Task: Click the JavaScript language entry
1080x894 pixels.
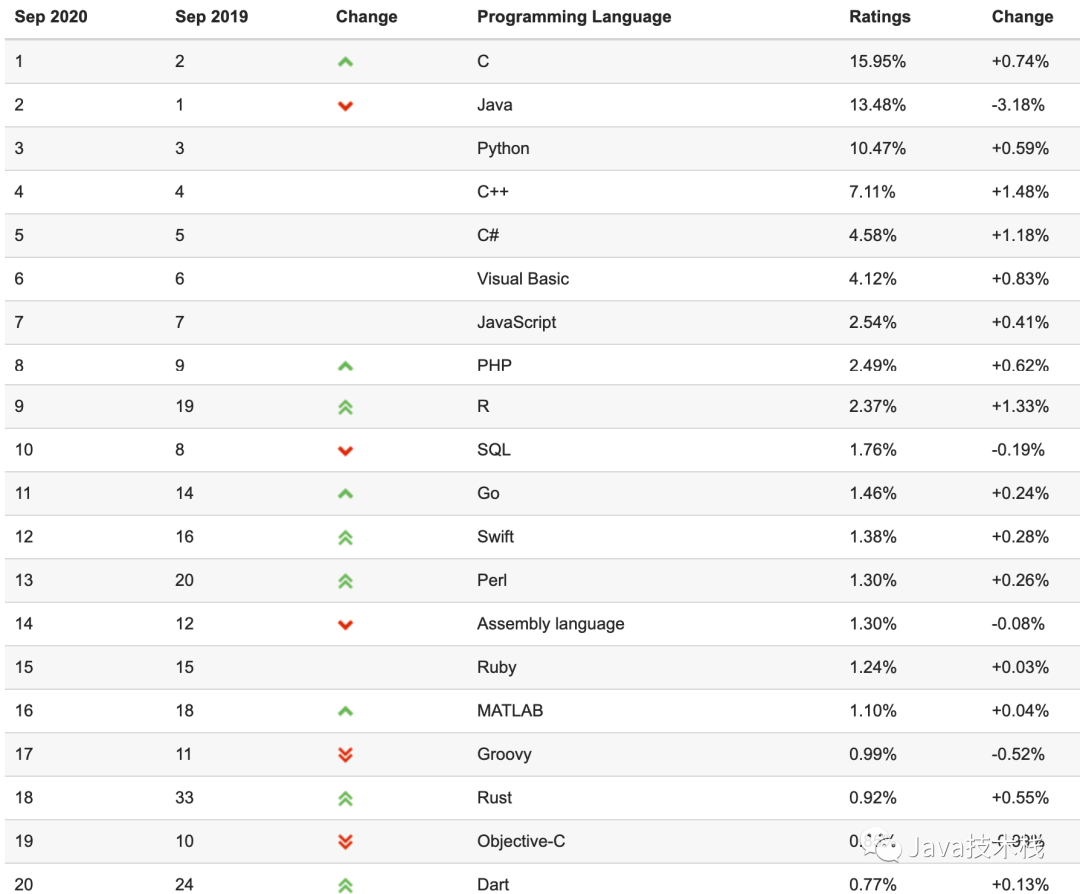Action: pyautogui.click(x=516, y=322)
